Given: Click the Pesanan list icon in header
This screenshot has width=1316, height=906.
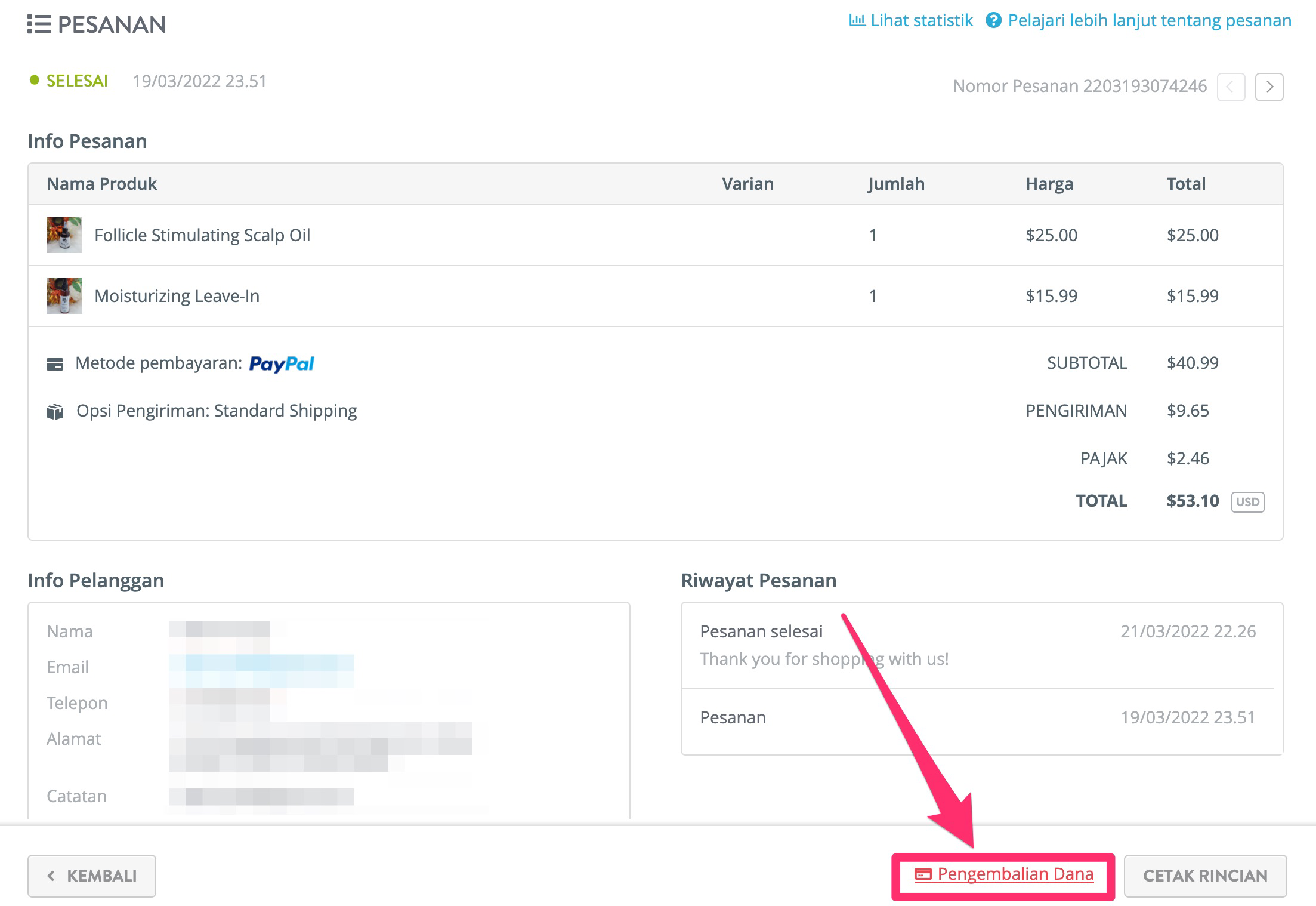Looking at the screenshot, I should 39,24.
